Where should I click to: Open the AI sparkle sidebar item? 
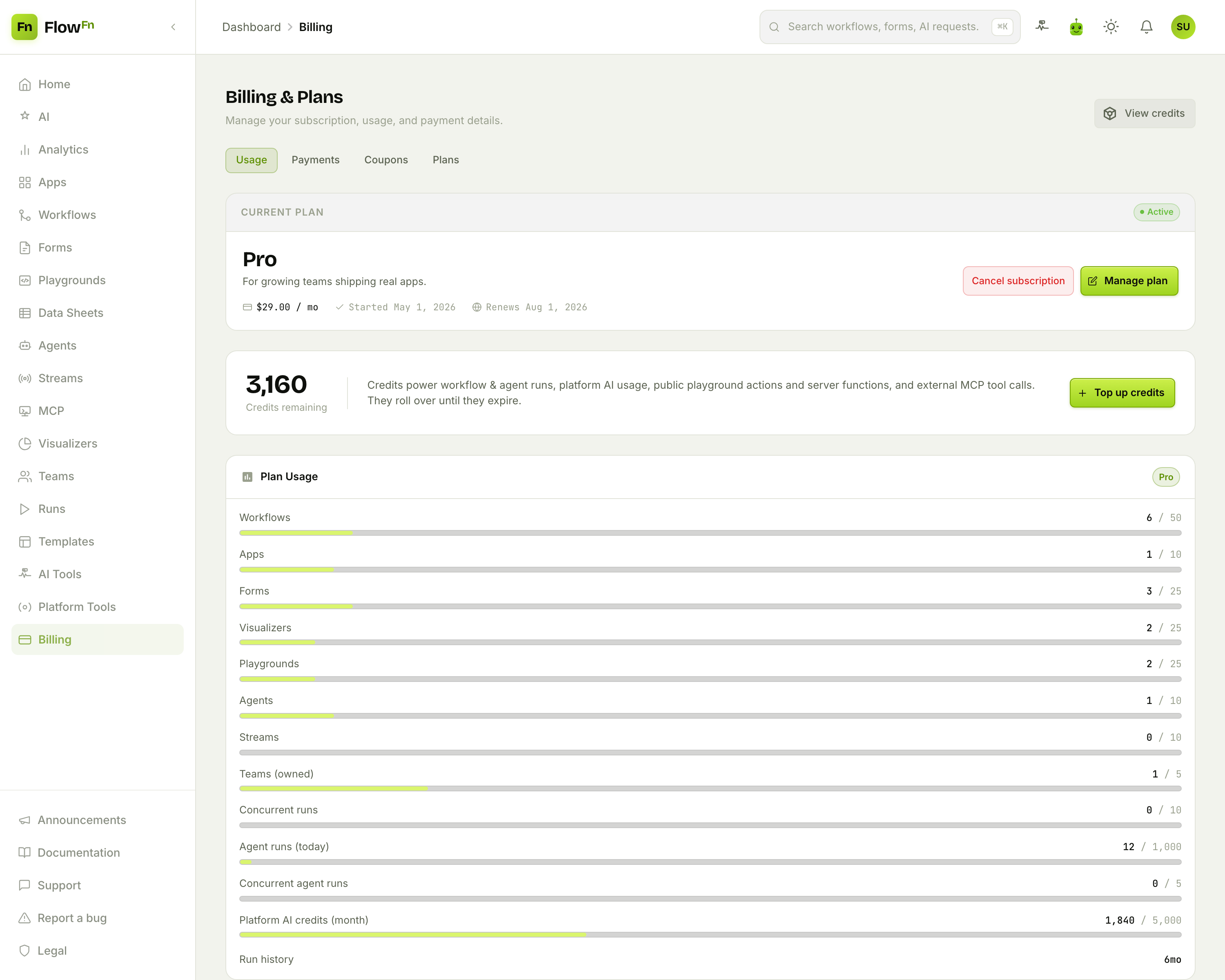97,116
